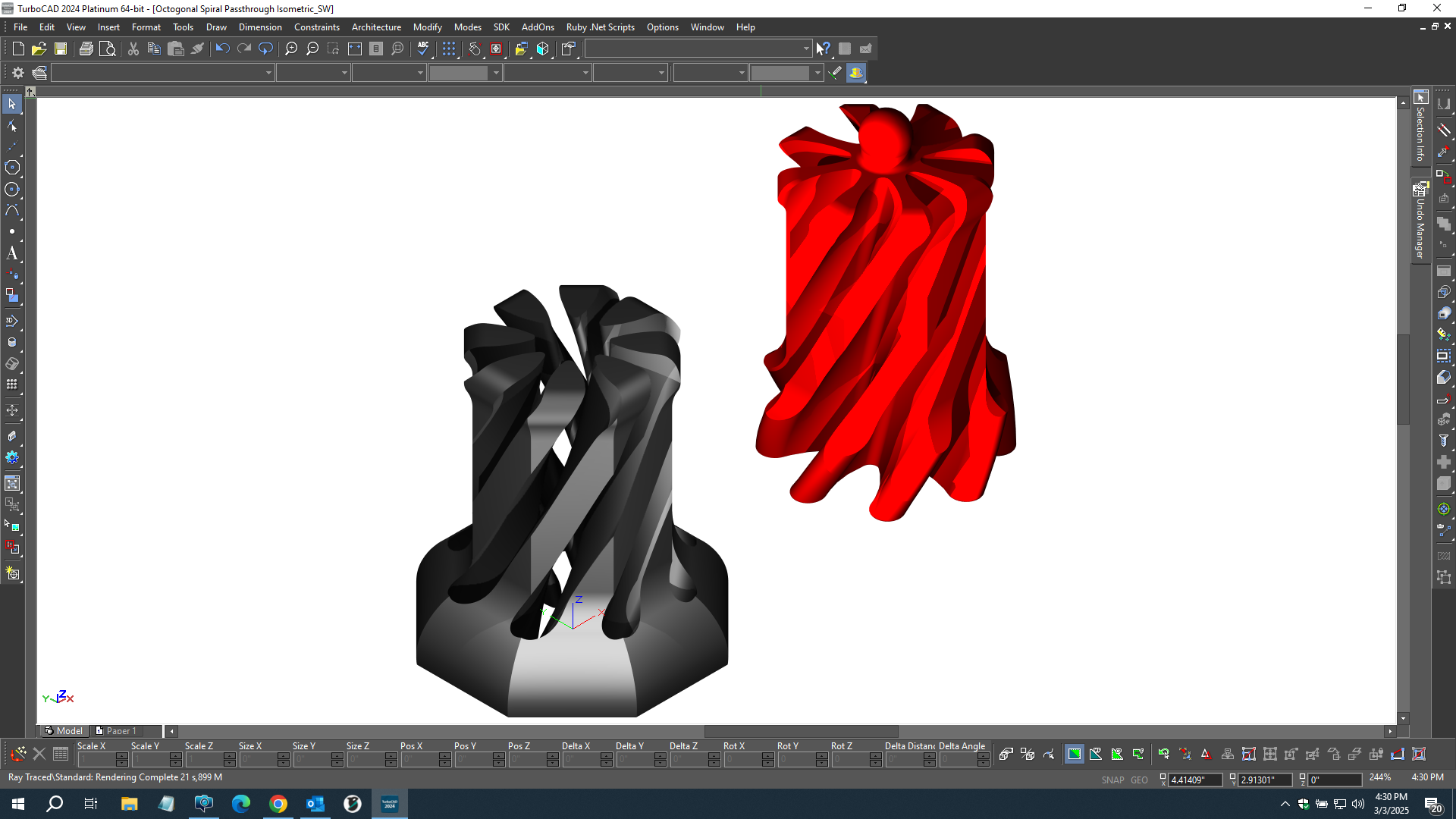Check the X coordinate lock box
The width and height of the screenshot is (1456, 819).
1163,777
